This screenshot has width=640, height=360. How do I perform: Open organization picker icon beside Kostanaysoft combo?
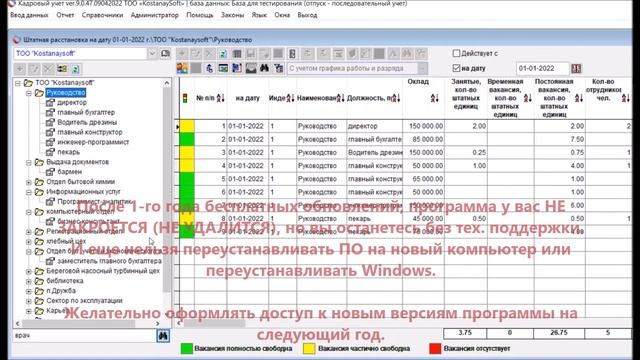[x=165, y=53]
